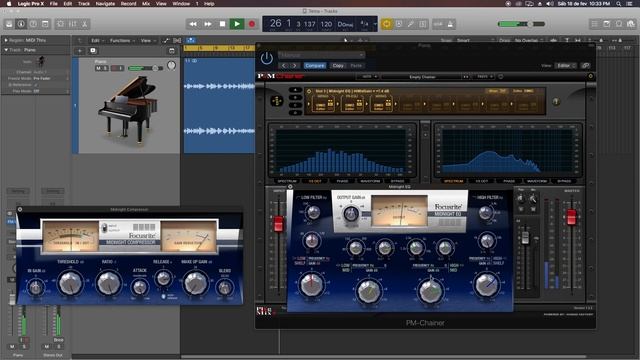Open the tracks Functions menu

tap(121, 40)
